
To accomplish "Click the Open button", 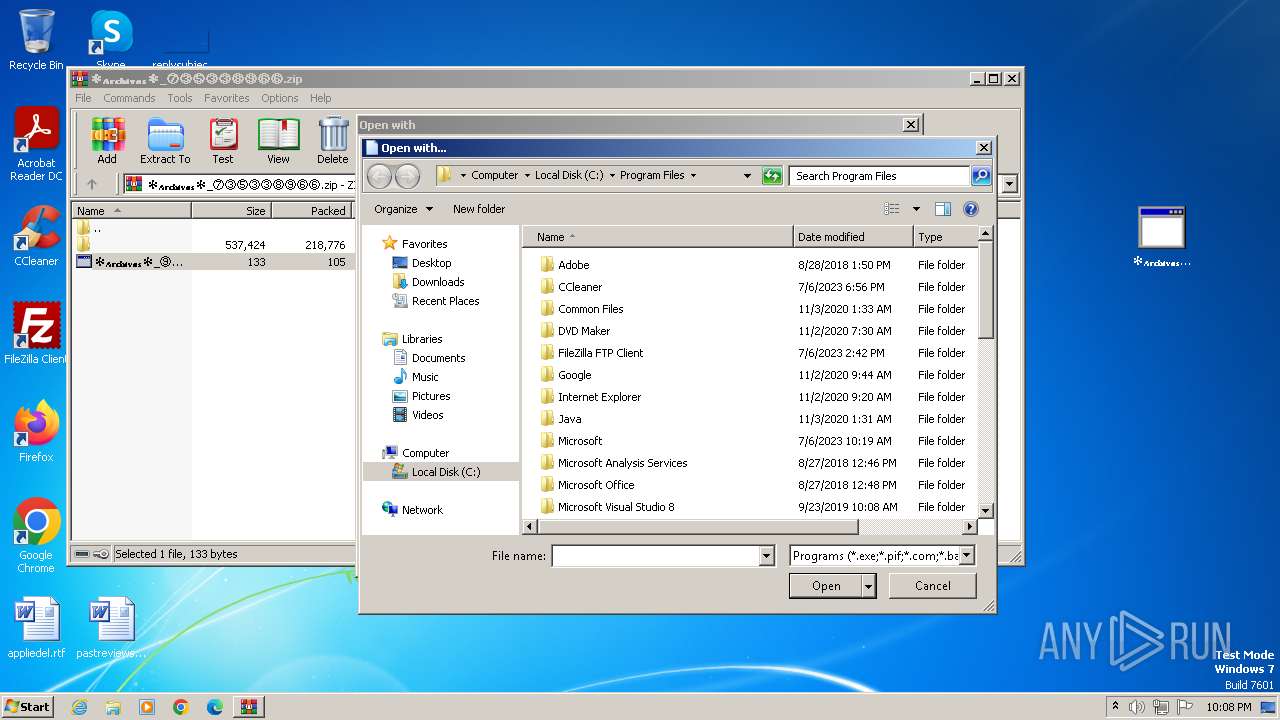I will pyautogui.click(x=826, y=586).
